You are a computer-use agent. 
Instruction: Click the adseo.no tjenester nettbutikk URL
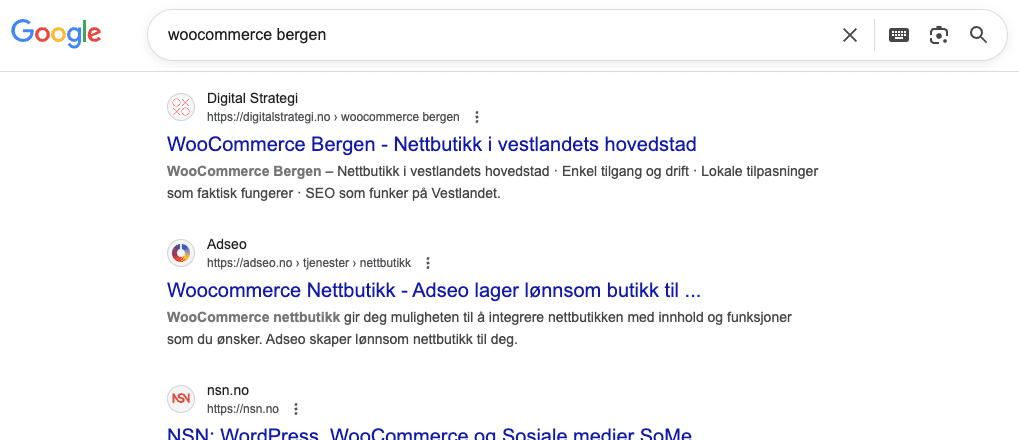tap(309, 263)
